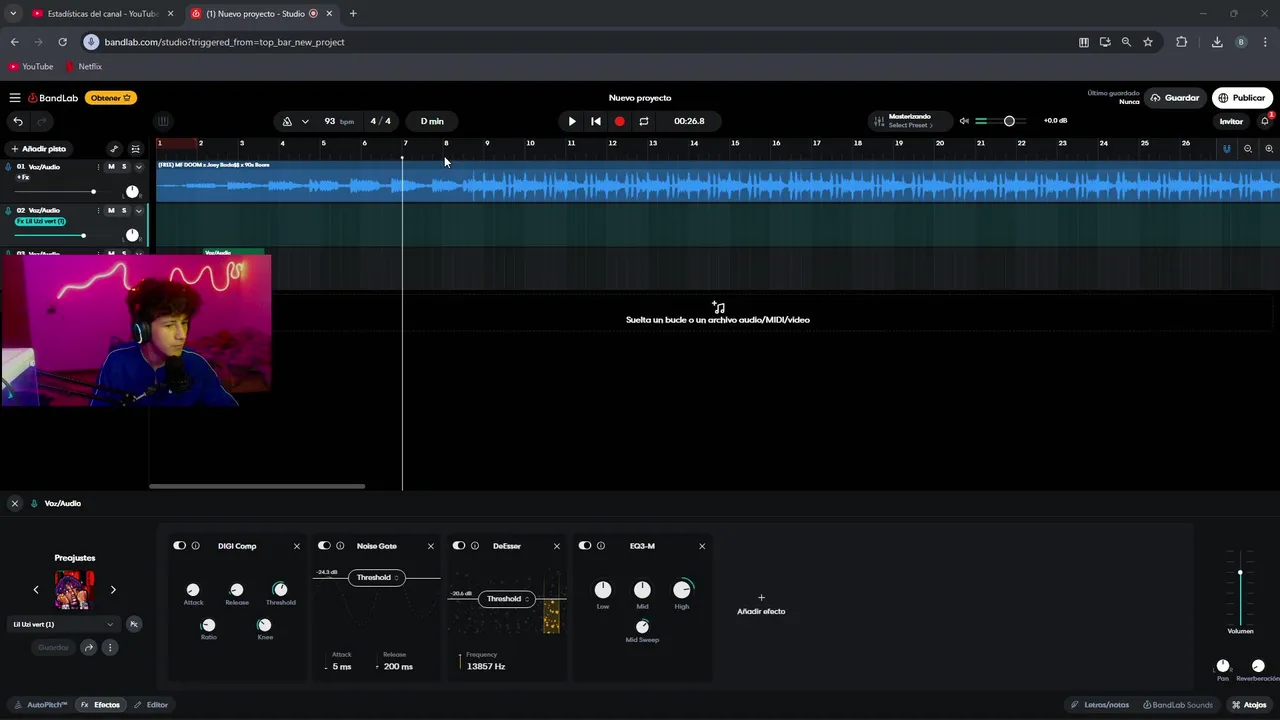The width and height of the screenshot is (1280, 720).
Task: Change the 4/4 time signature
Action: [x=381, y=121]
